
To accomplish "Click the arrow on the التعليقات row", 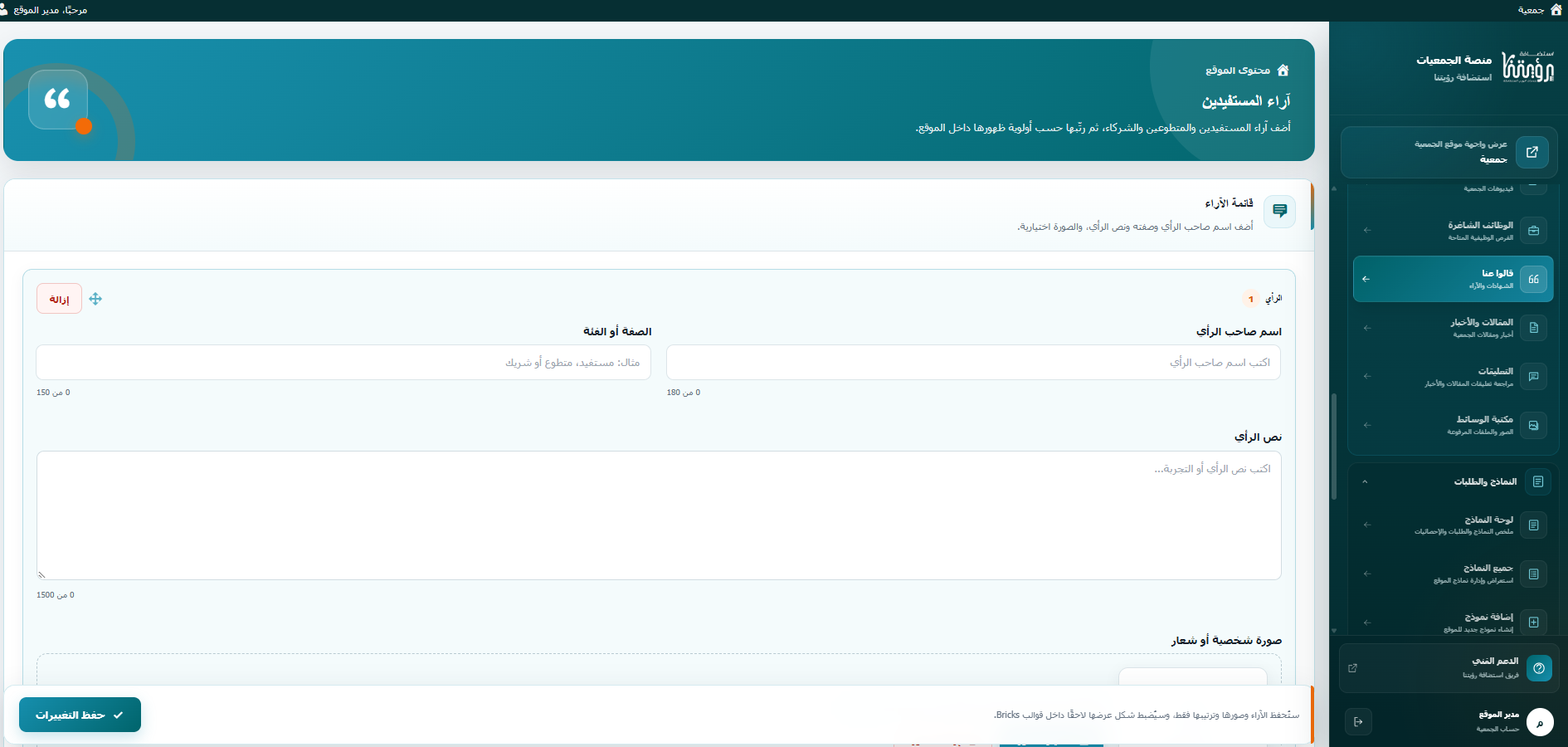I will (1366, 376).
